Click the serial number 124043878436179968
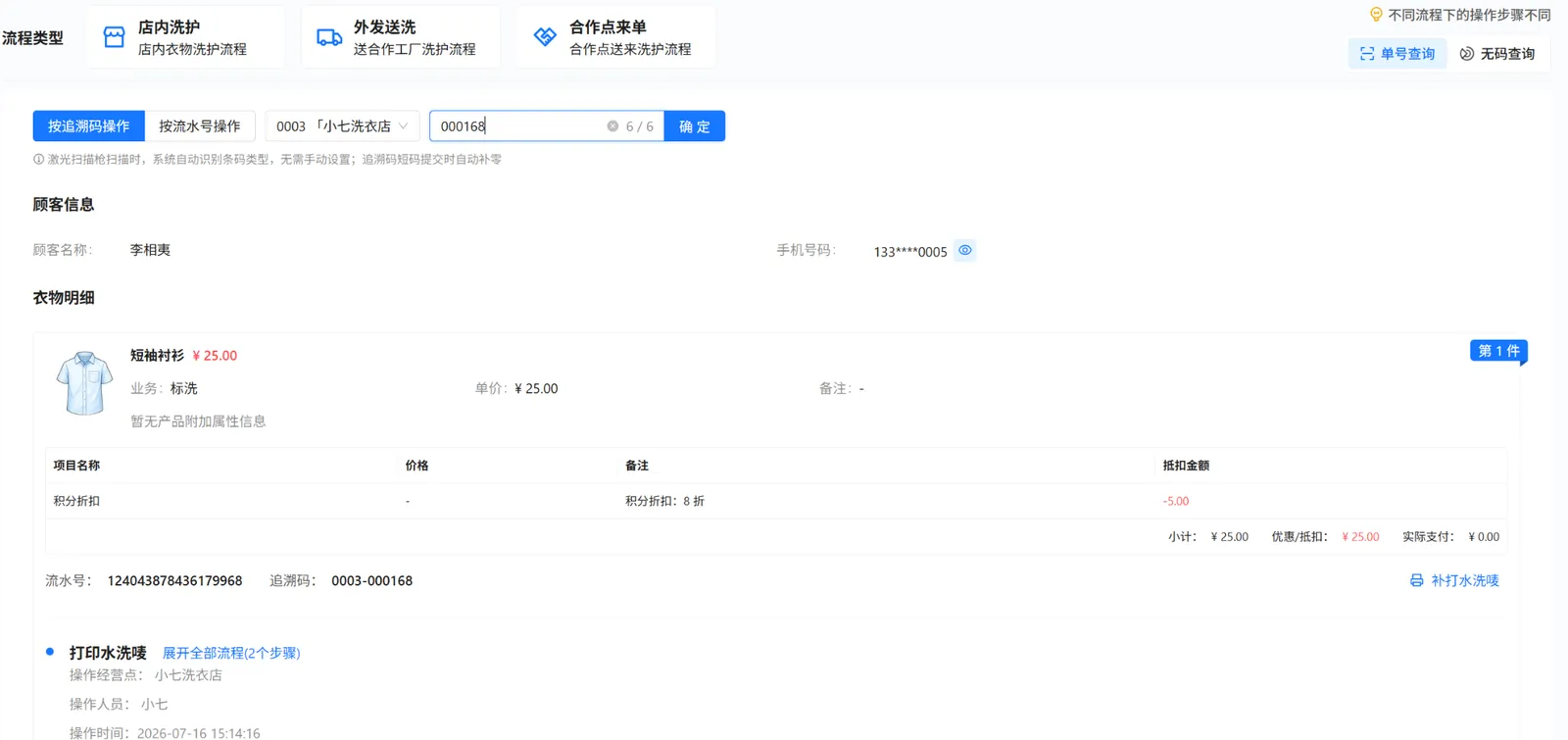The width and height of the screenshot is (1568, 740). 174,581
